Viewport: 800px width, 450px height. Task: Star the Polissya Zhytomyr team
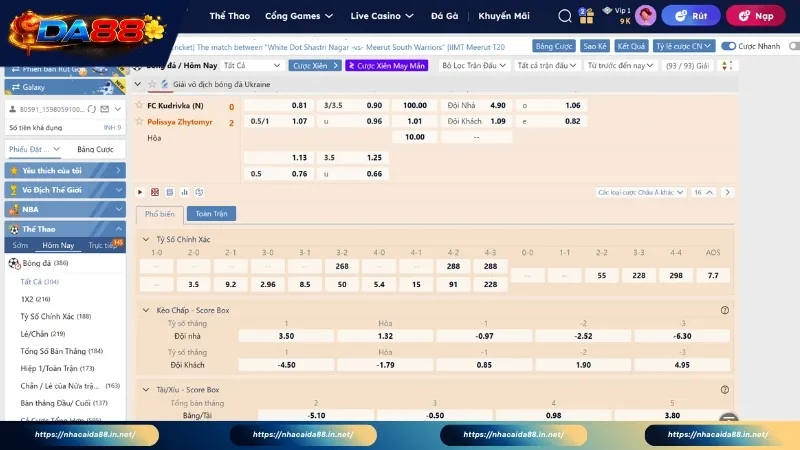coord(139,121)
